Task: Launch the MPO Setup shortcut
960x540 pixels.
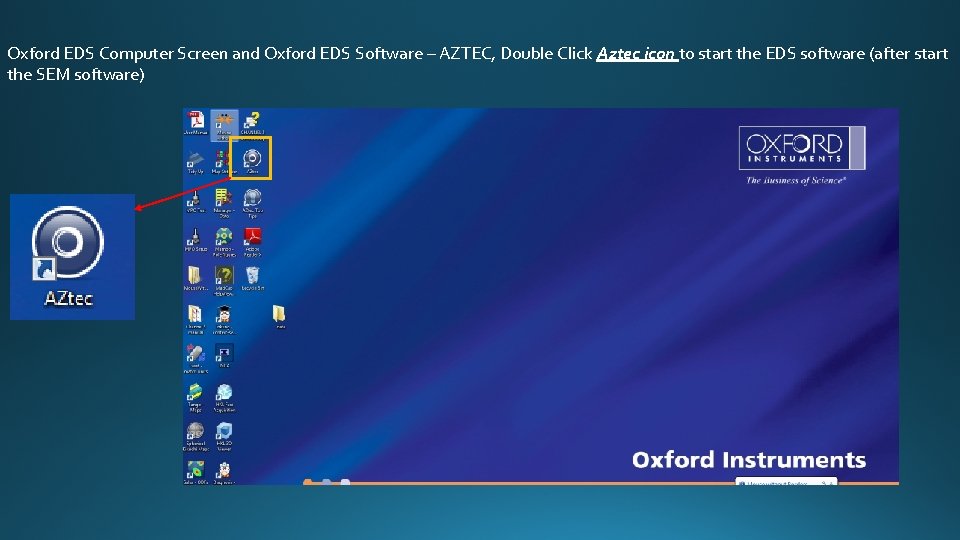Action: (196, 240)
